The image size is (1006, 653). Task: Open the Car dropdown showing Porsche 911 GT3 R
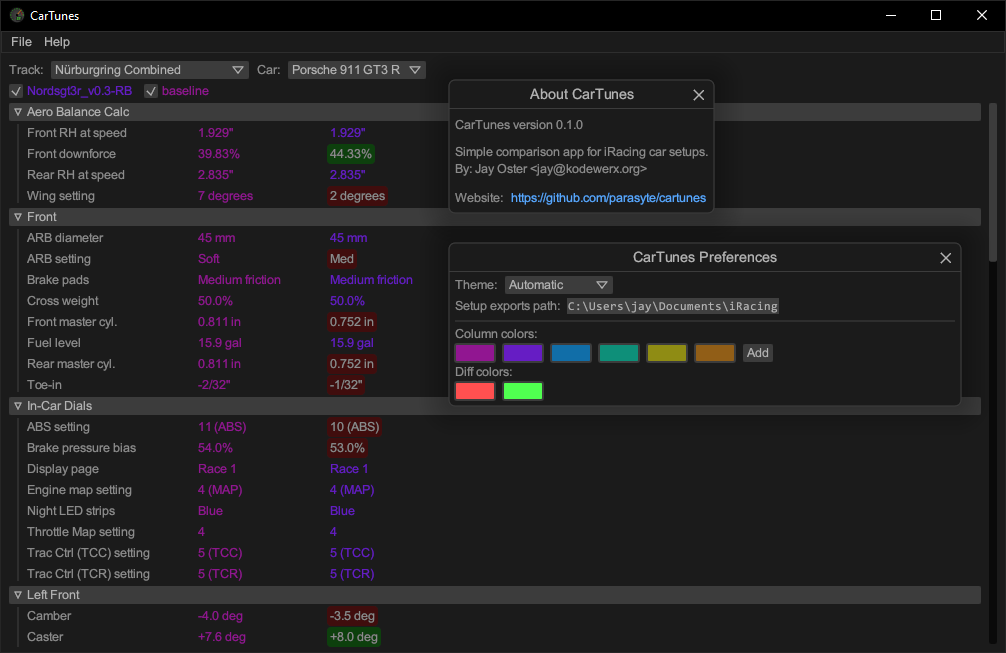coord(356,70)
